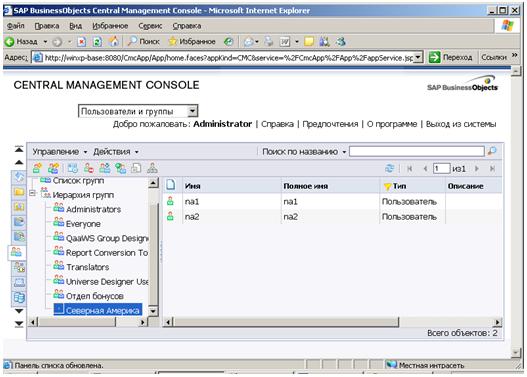
Task: Open the Поиск по названию dropdown
Action: pos(304,152)
